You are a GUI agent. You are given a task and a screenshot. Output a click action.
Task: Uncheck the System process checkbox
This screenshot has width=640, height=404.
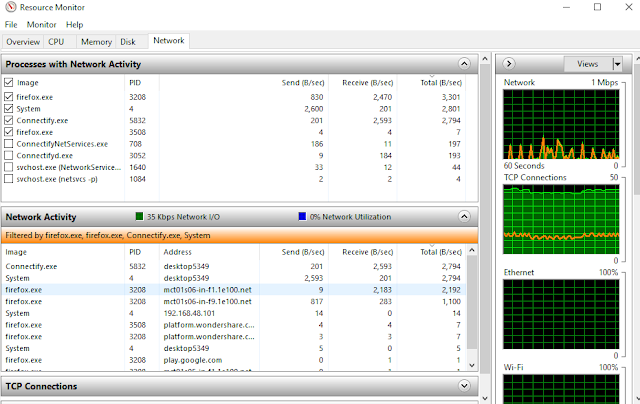pos(9,109)
